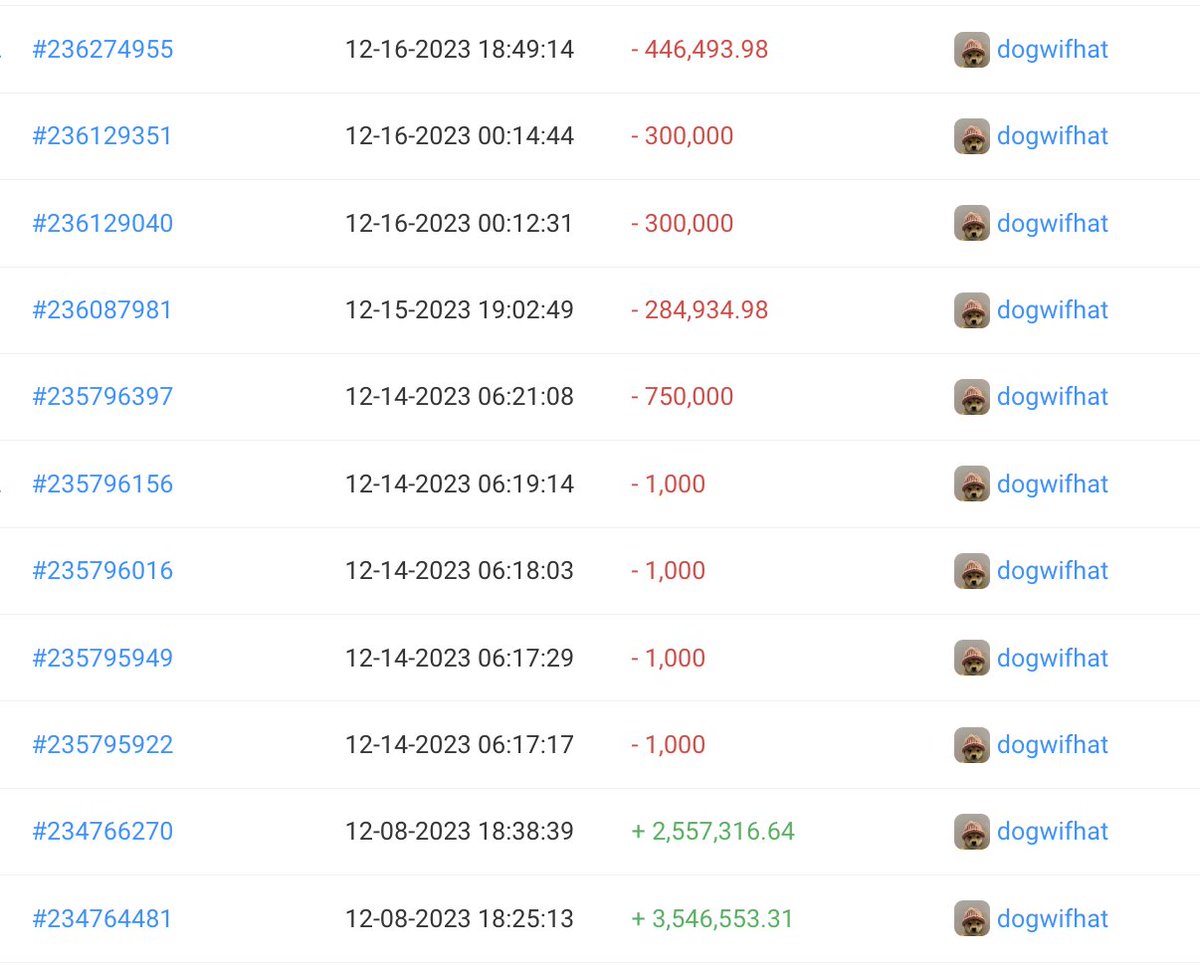Open dogwifhat token link for 06:21:08 row
The width and height of the screenshot is (1200, 965).
1053,397
